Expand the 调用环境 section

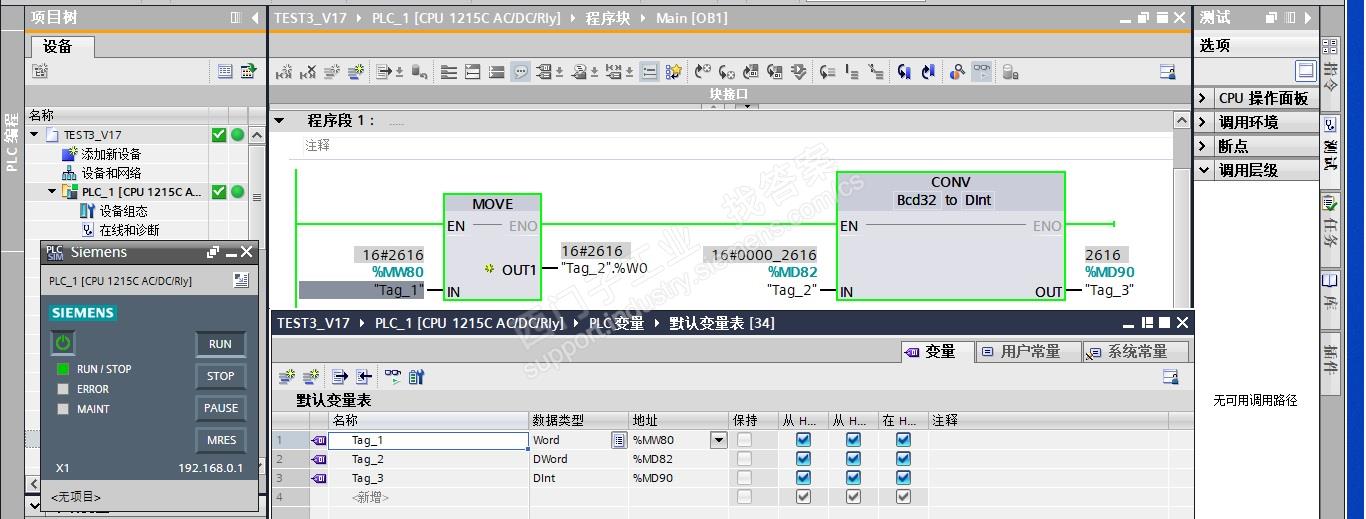pos(1203,122)
